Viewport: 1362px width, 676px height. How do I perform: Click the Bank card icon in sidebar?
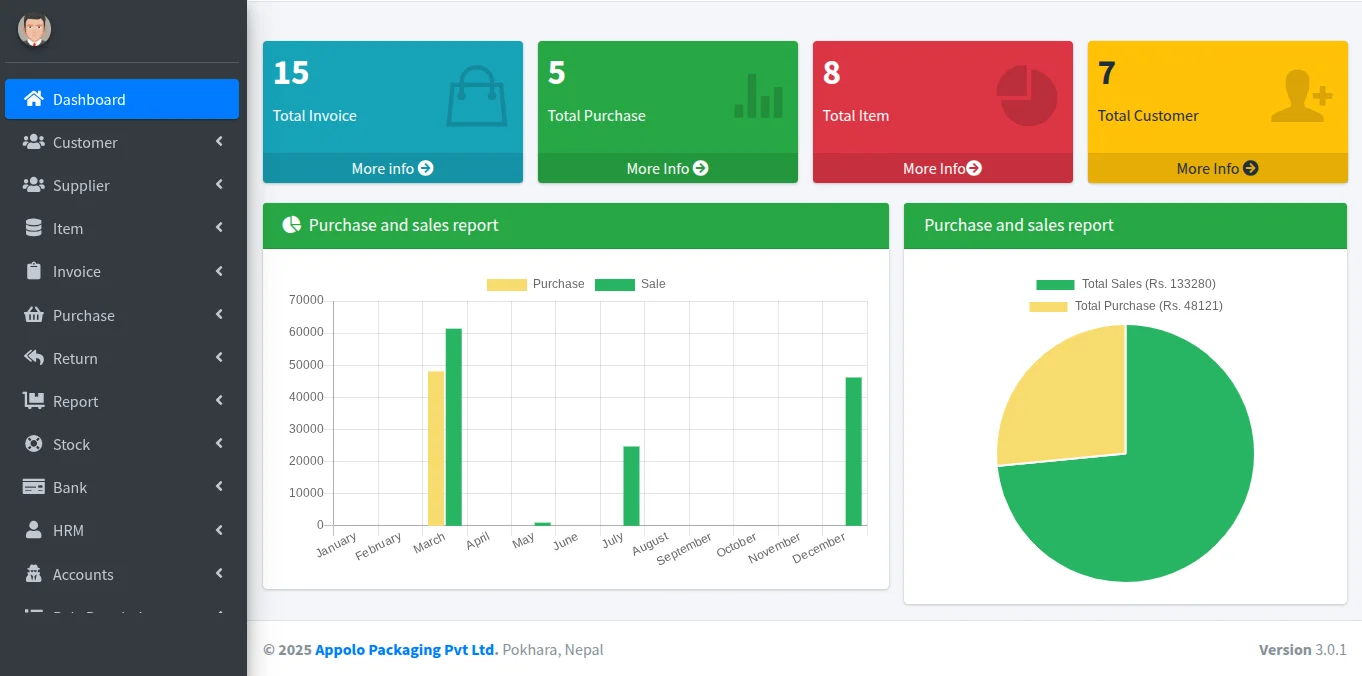point(33,487)
